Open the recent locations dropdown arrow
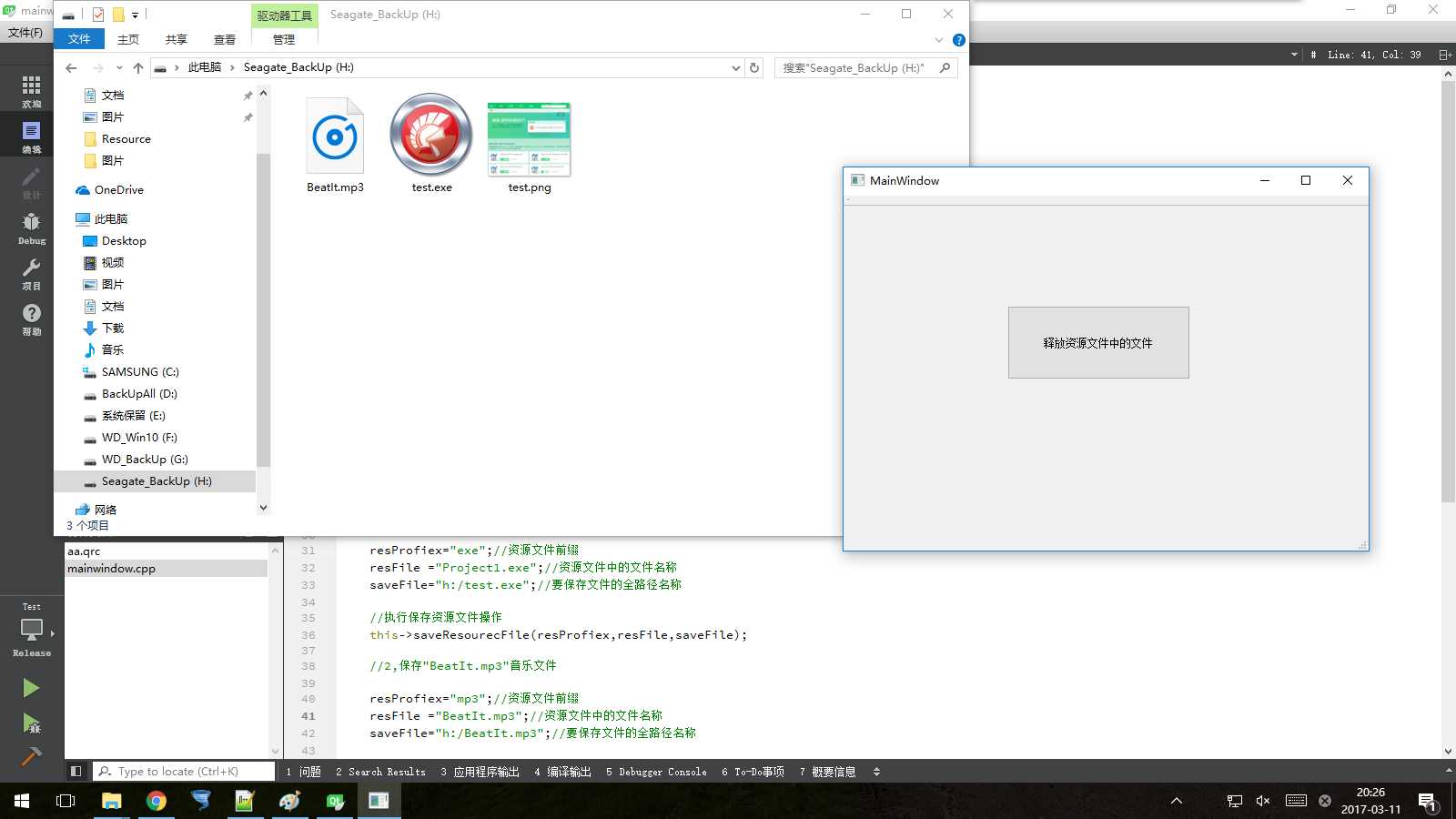The image size is (1456, 819). [119, 67]
